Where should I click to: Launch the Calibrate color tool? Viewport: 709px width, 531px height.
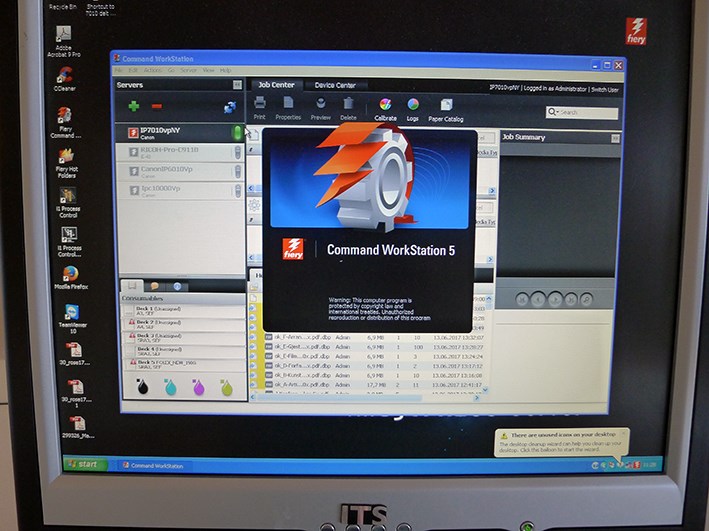[x=385, y=109]
